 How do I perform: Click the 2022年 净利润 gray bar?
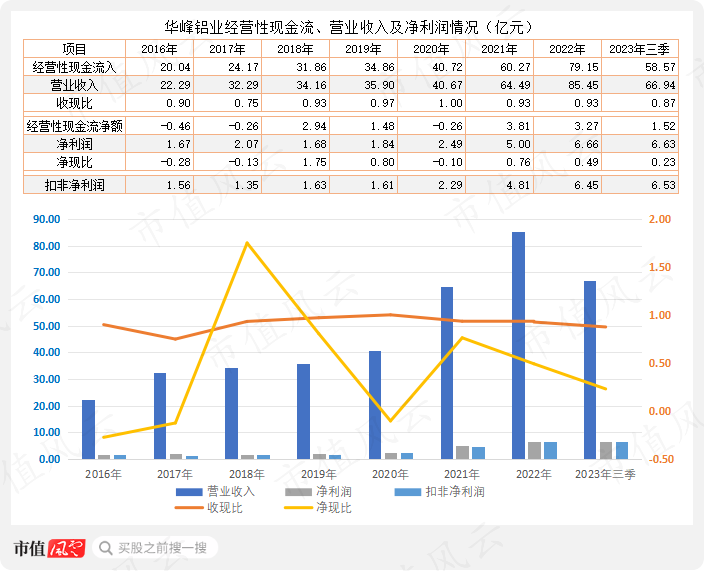click(x=534, y=450)
